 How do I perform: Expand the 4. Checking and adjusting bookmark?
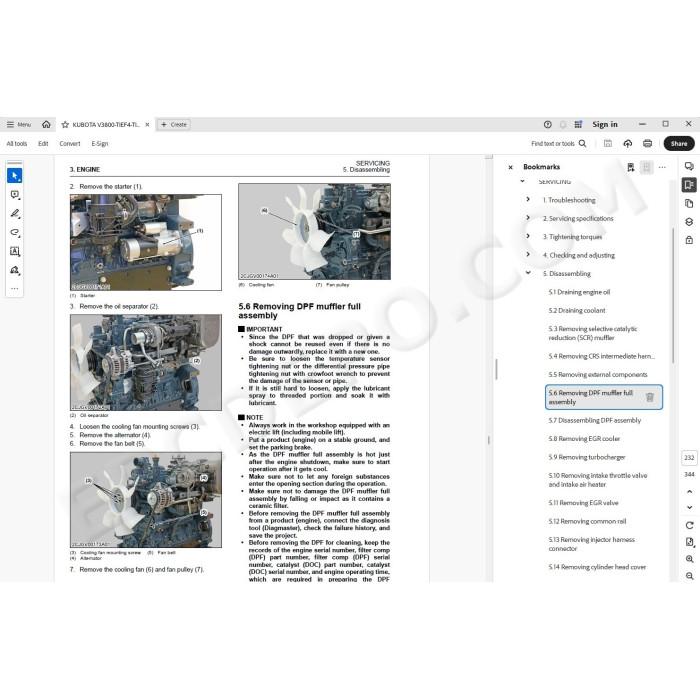point(528,254)
